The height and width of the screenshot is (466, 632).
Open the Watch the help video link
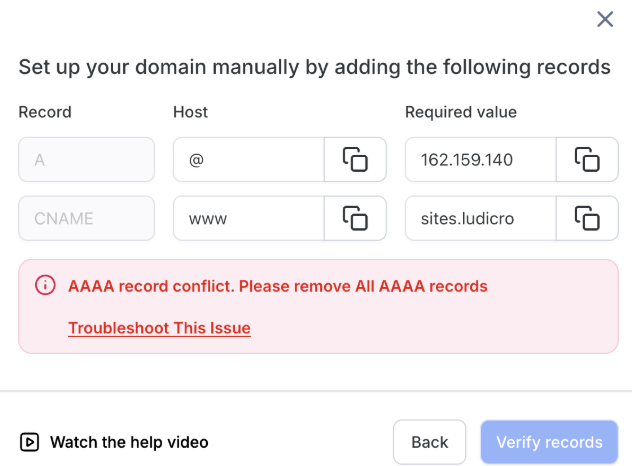tap(129, 442)
